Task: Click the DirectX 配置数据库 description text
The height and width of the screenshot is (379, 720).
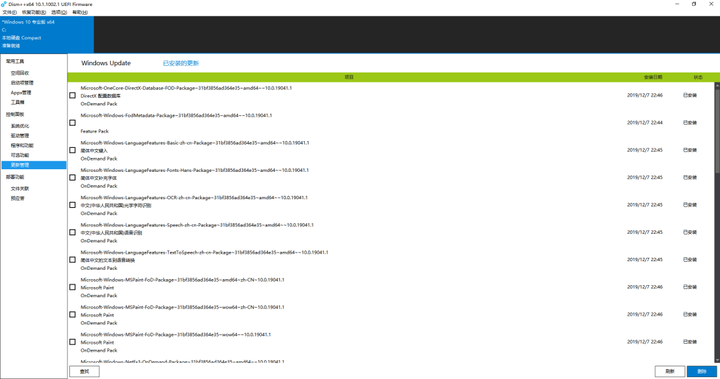Action: (101, 96)
